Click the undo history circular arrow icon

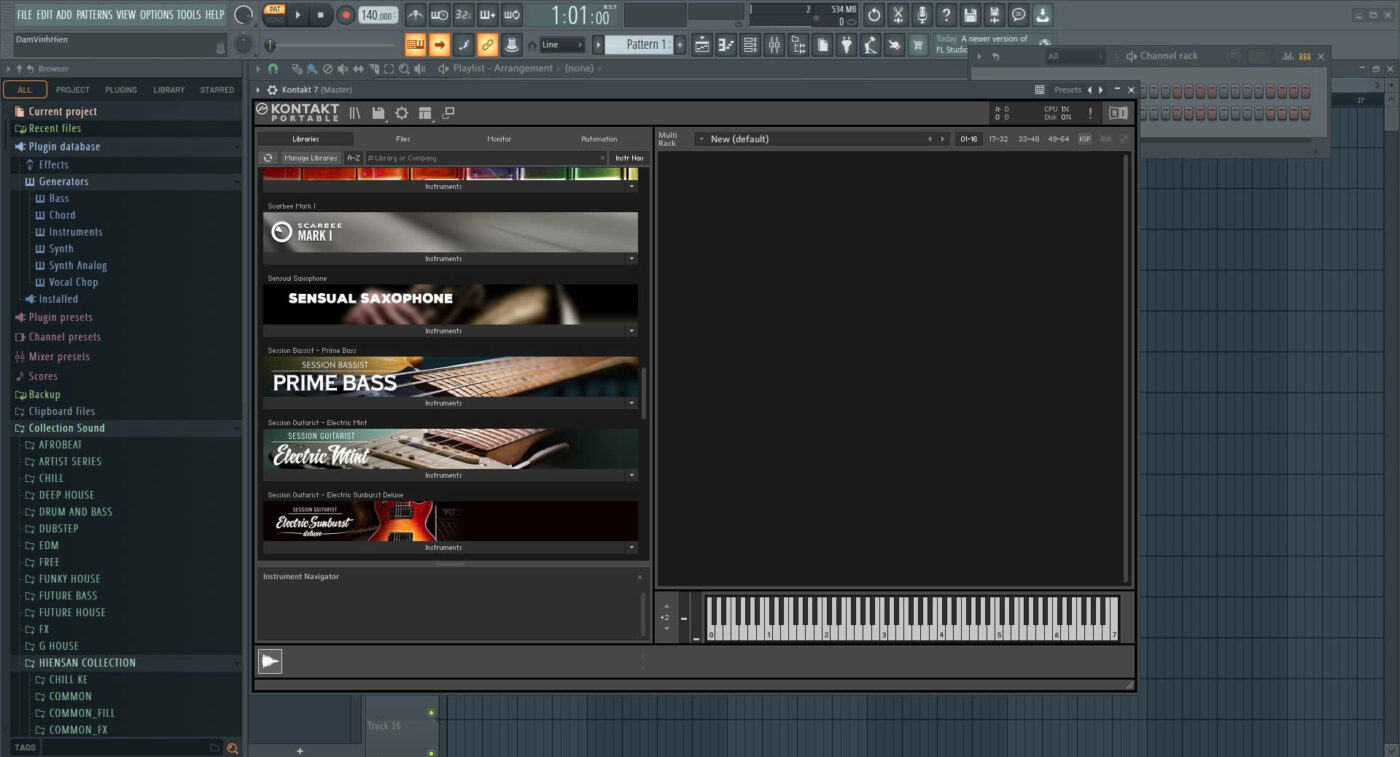tap(874, 15)
